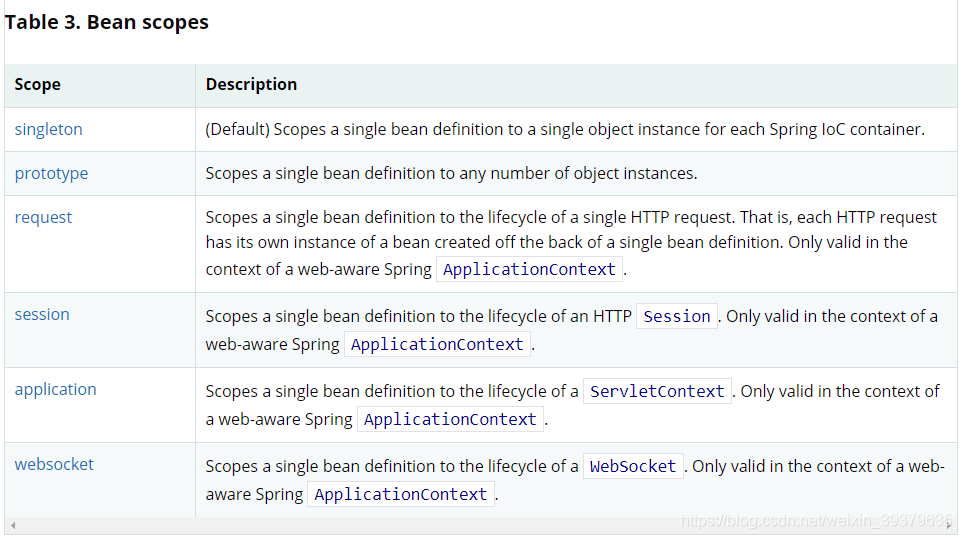Click the singleton description text
The height and width of the screenshot is (539, 962).
(565, 129)
